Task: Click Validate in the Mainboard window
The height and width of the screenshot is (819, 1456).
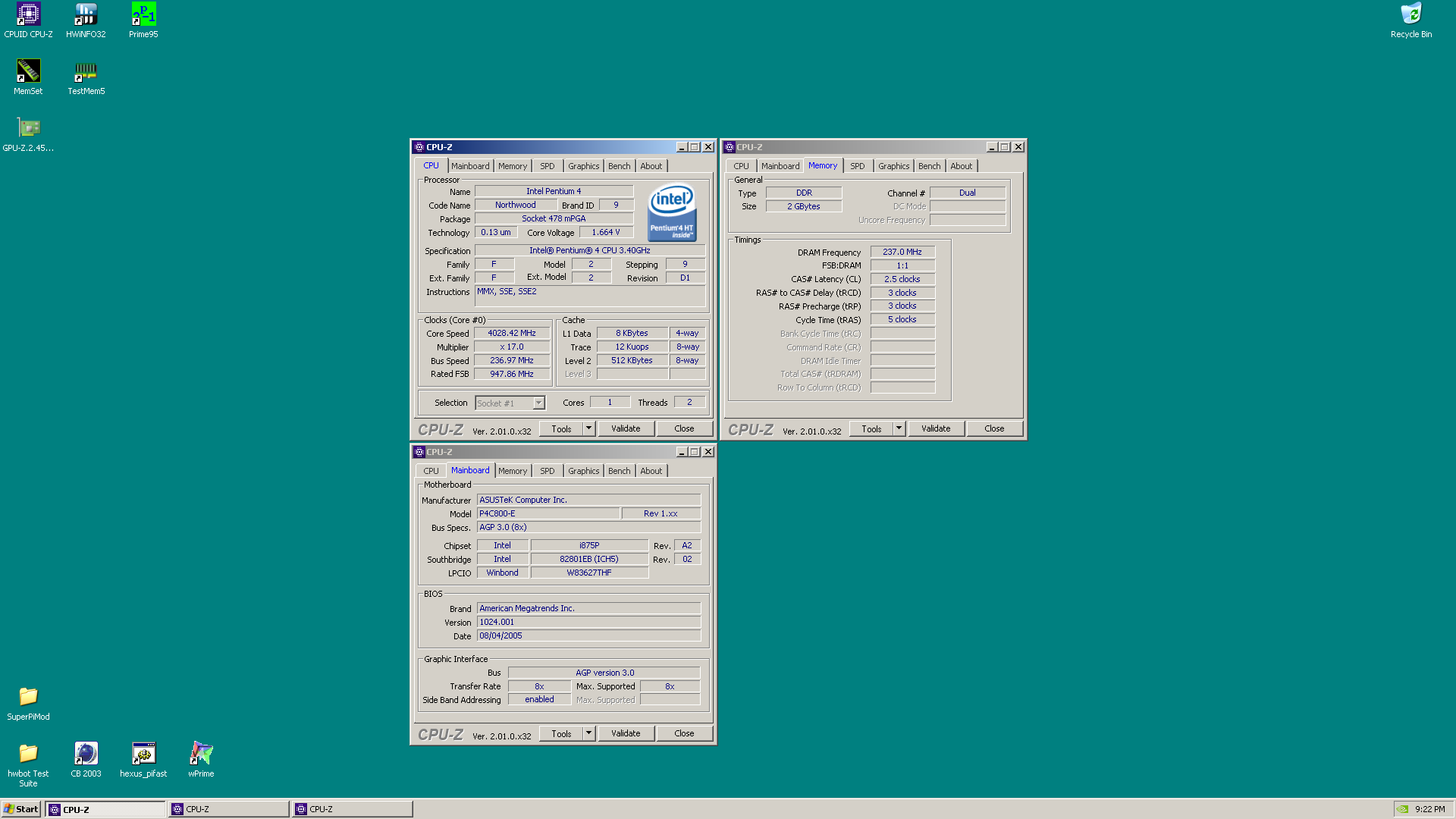Action: point(626,733)
